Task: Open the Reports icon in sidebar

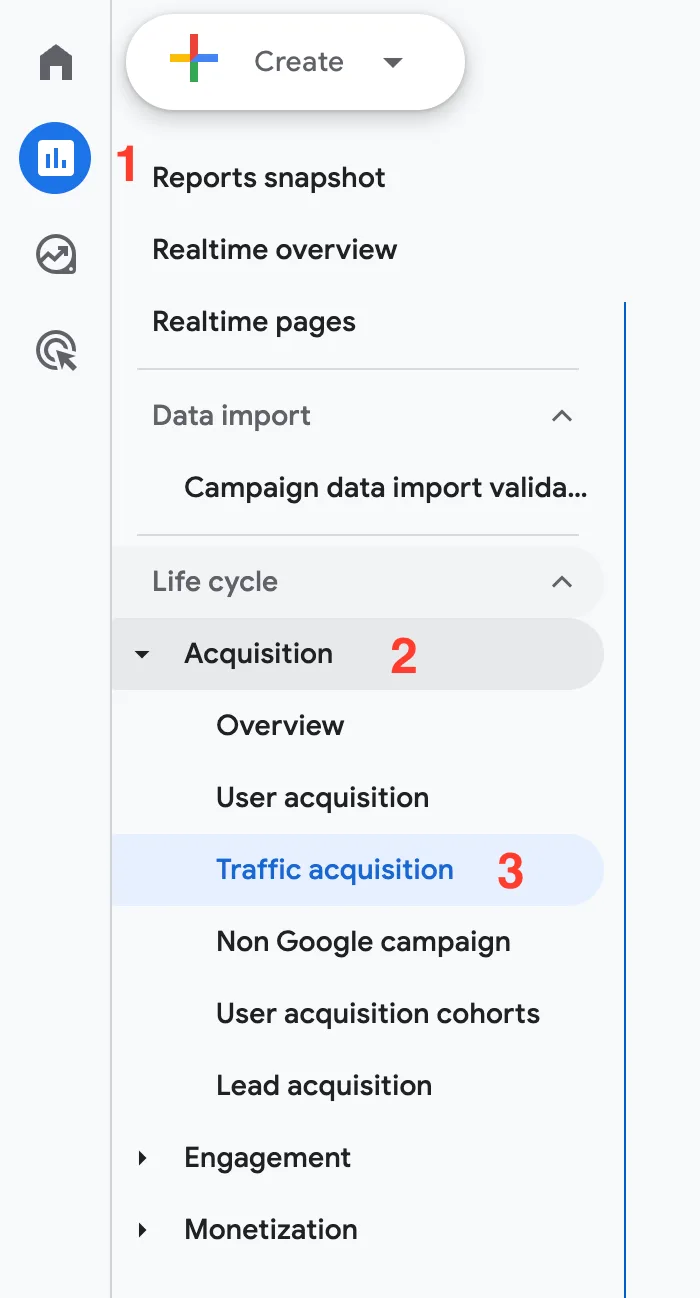Action: (x=56, y=158)
